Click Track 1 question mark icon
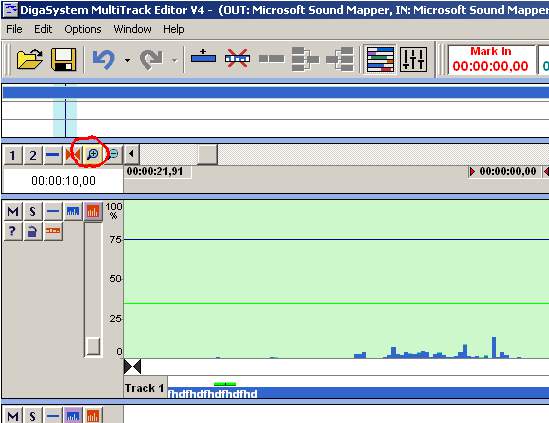Viewport: 549px width, 423px height. pos(13,231)
